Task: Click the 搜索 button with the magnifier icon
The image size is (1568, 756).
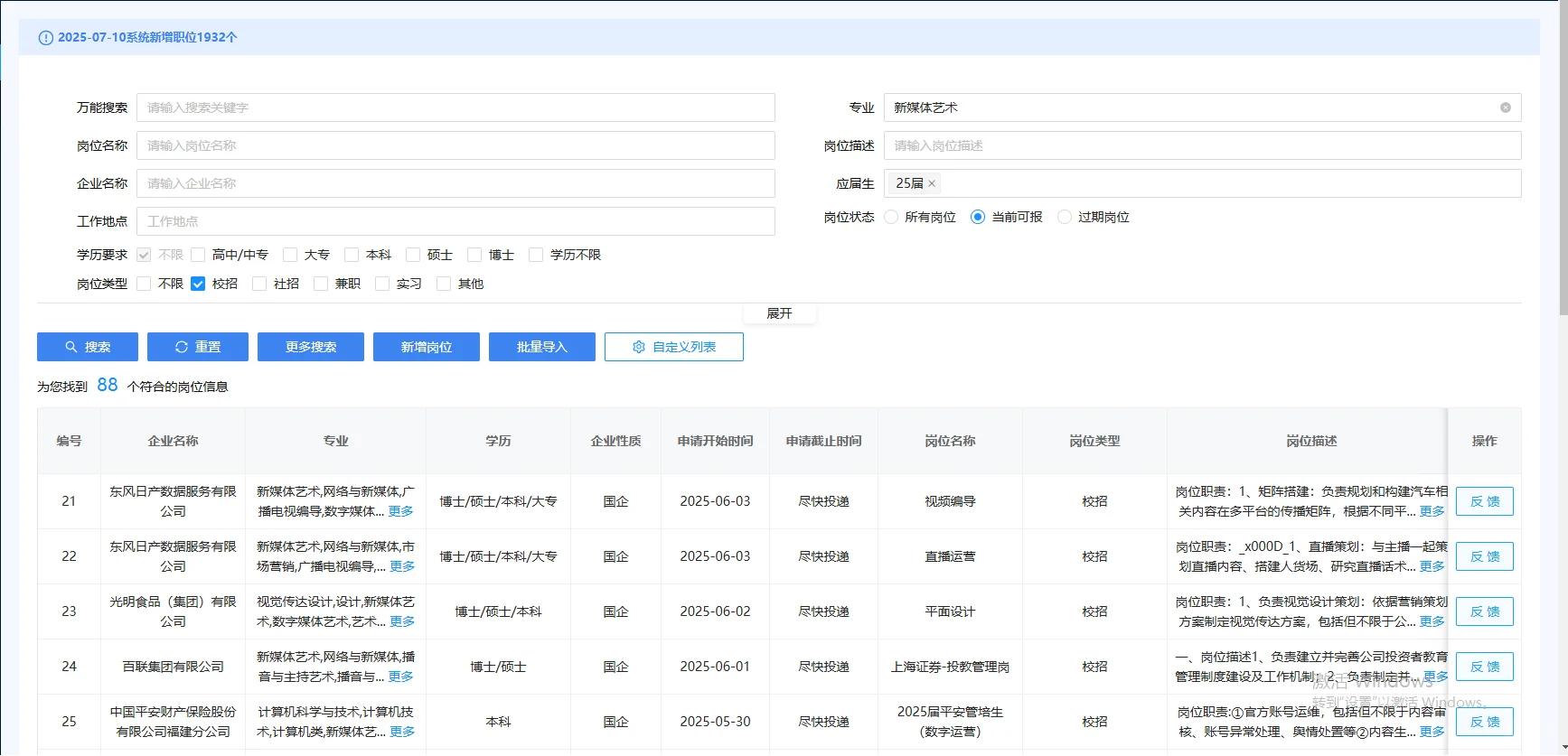Action: point(88,347)
